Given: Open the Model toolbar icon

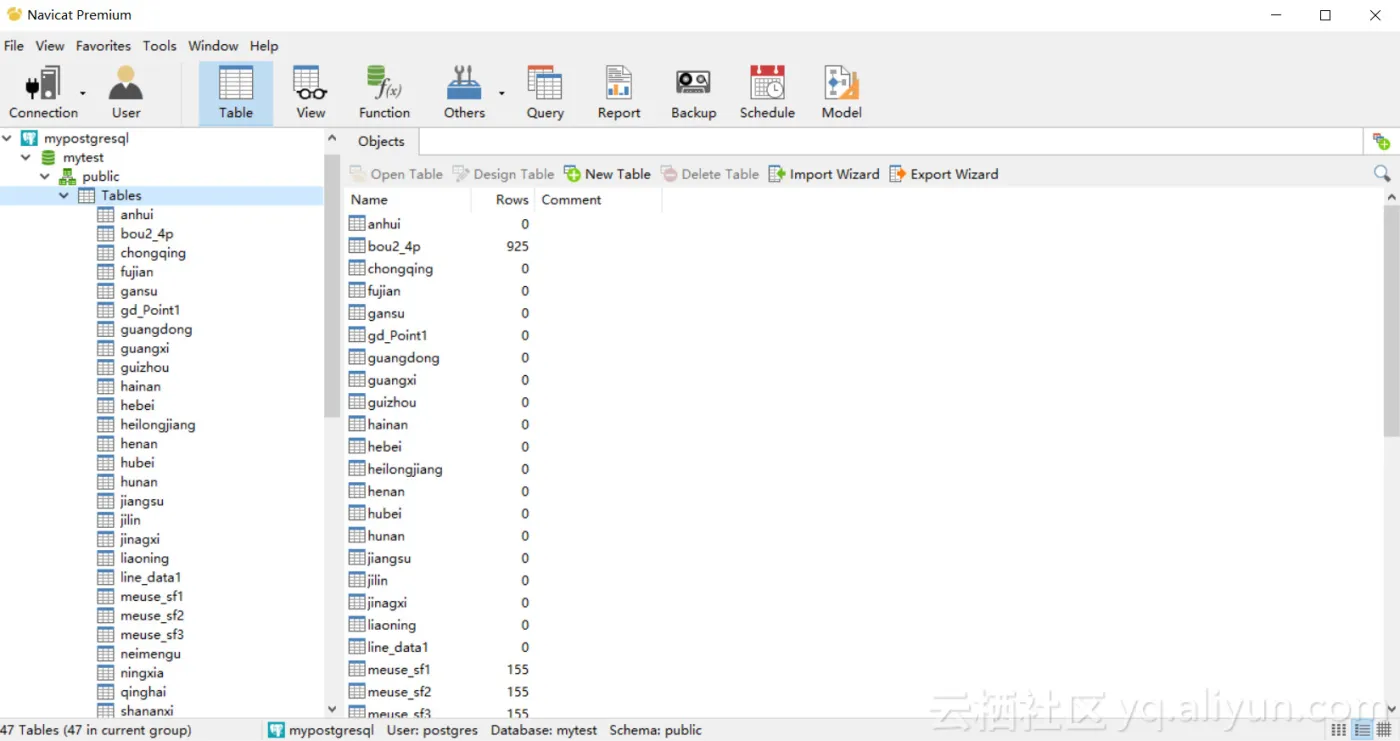Looking at the screenshot, I should 841,93.
